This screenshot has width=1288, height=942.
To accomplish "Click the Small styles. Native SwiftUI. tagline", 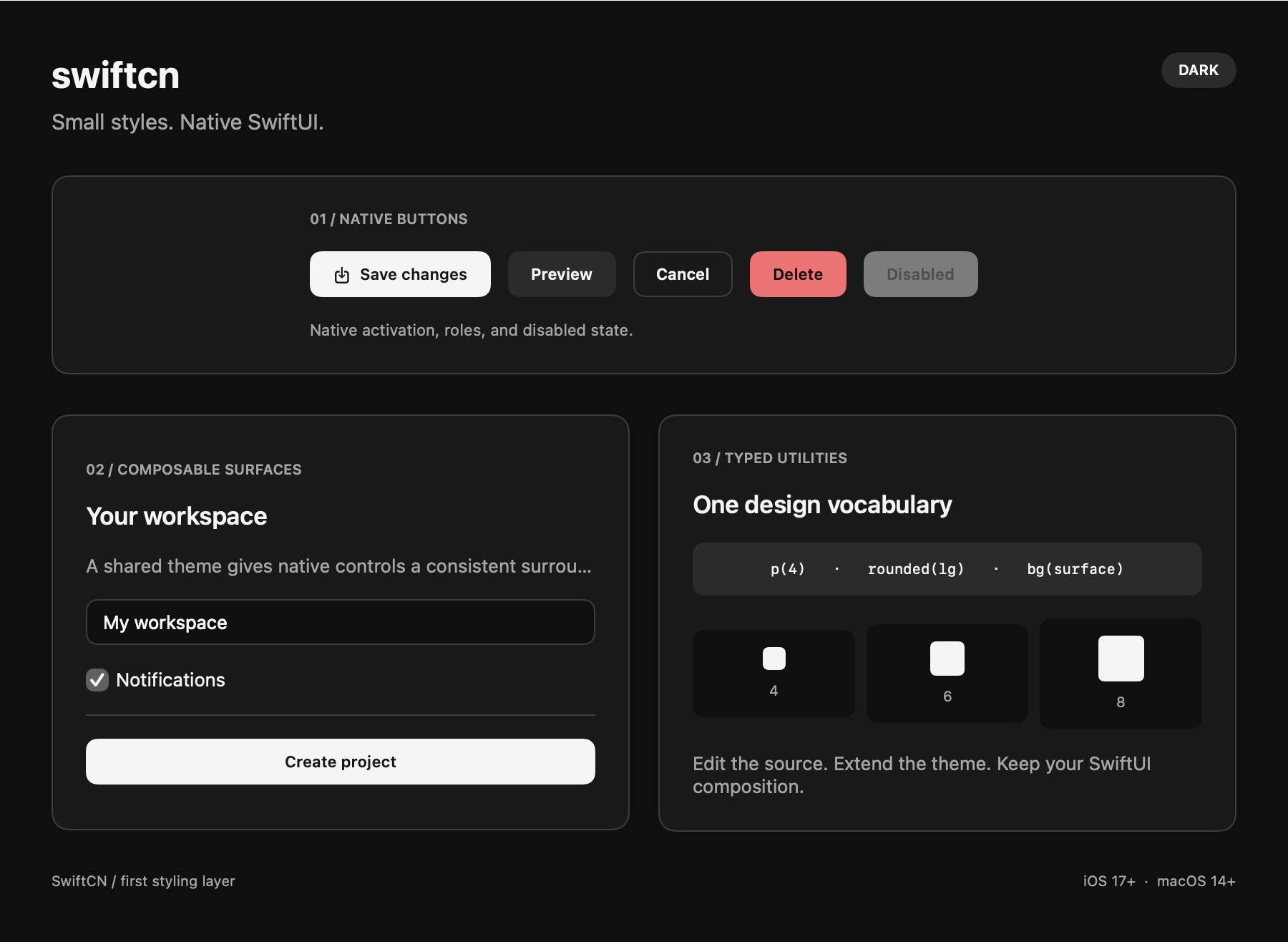I will pyautogui.click(x=187, y=122).
